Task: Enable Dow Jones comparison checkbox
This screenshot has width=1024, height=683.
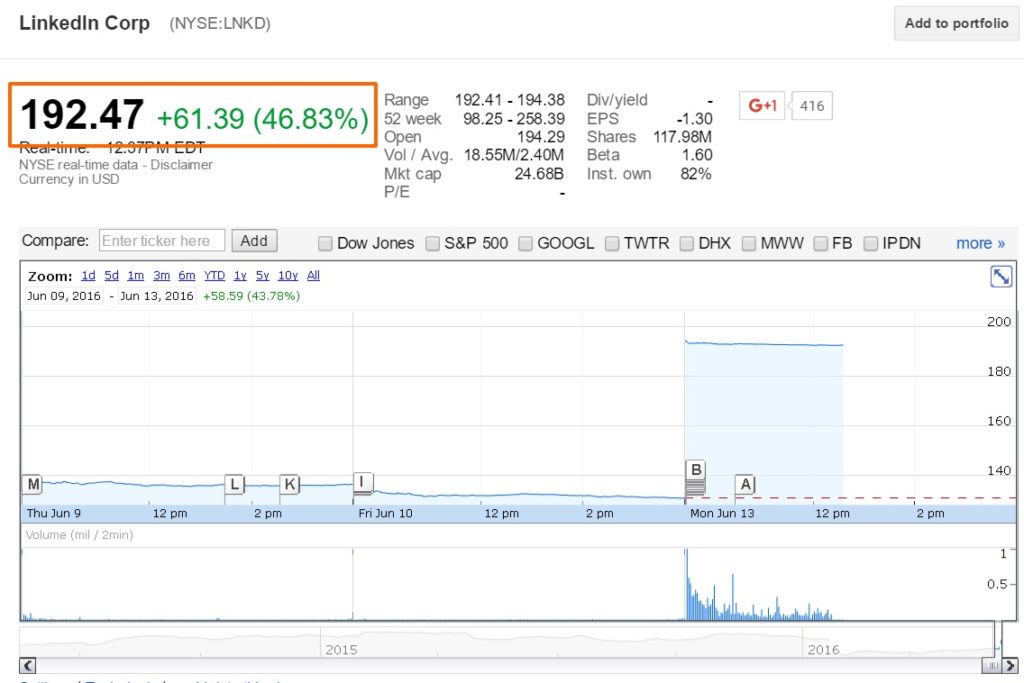Action: [325, 244]
